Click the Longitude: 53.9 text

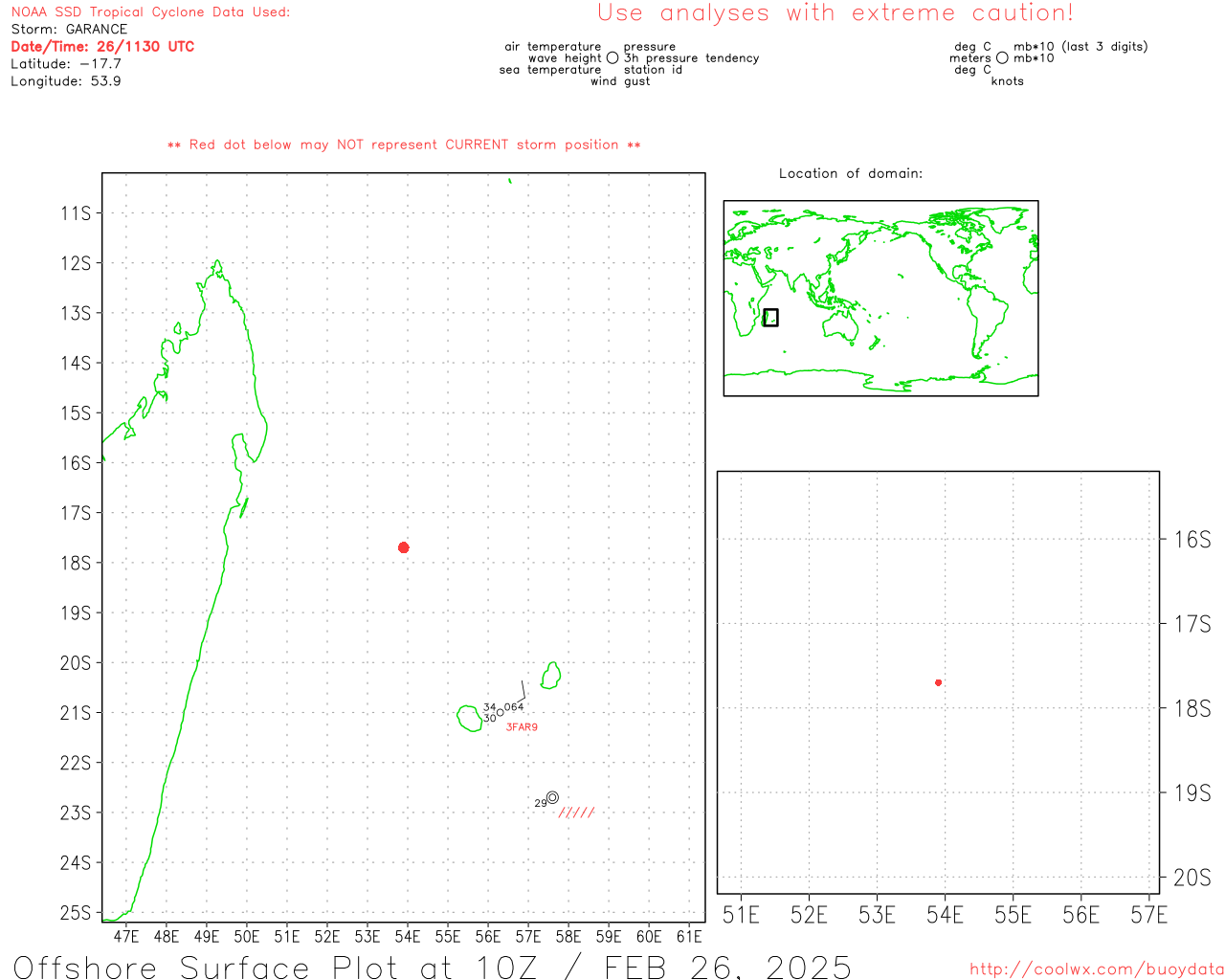pos(66,81)
